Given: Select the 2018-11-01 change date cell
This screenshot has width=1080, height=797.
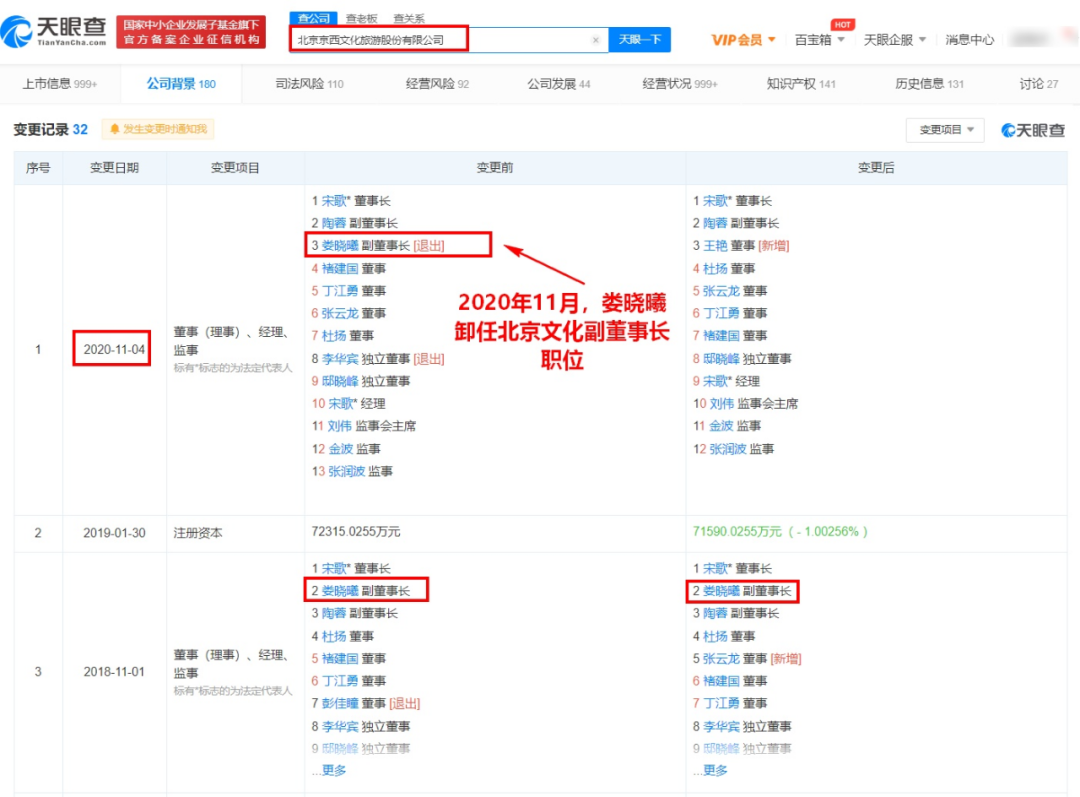Looking at the screenshot, I should pyautogui.click(x=114, y=672).
